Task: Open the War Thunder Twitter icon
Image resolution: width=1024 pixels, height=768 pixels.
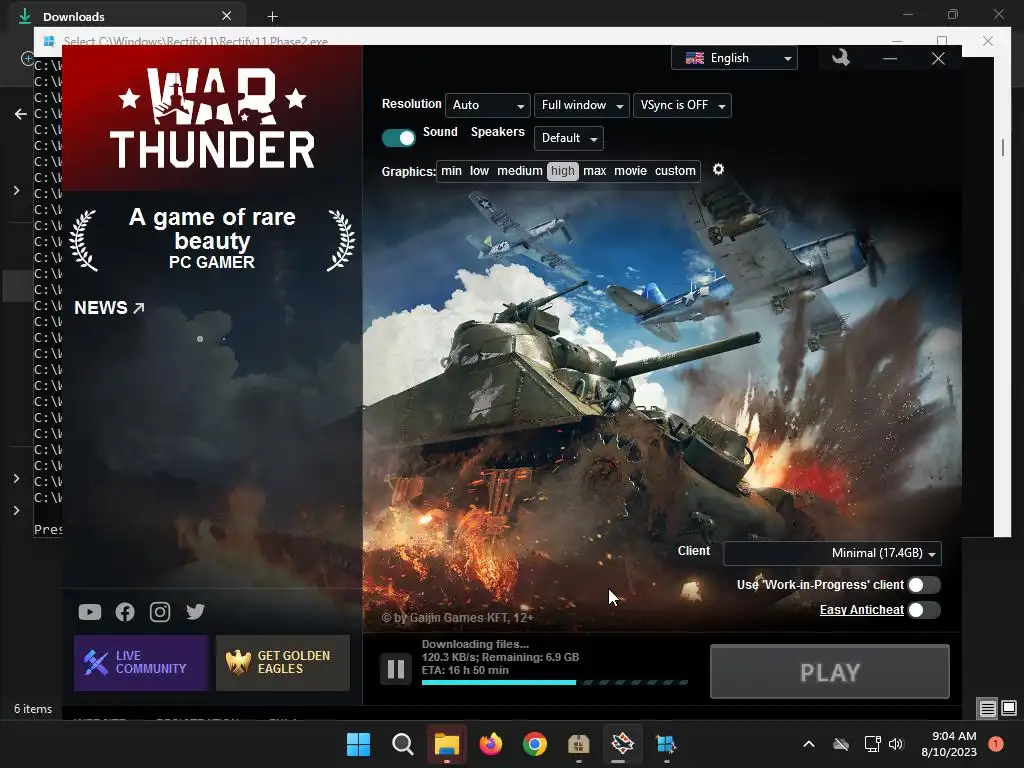Action: point(195,611)
